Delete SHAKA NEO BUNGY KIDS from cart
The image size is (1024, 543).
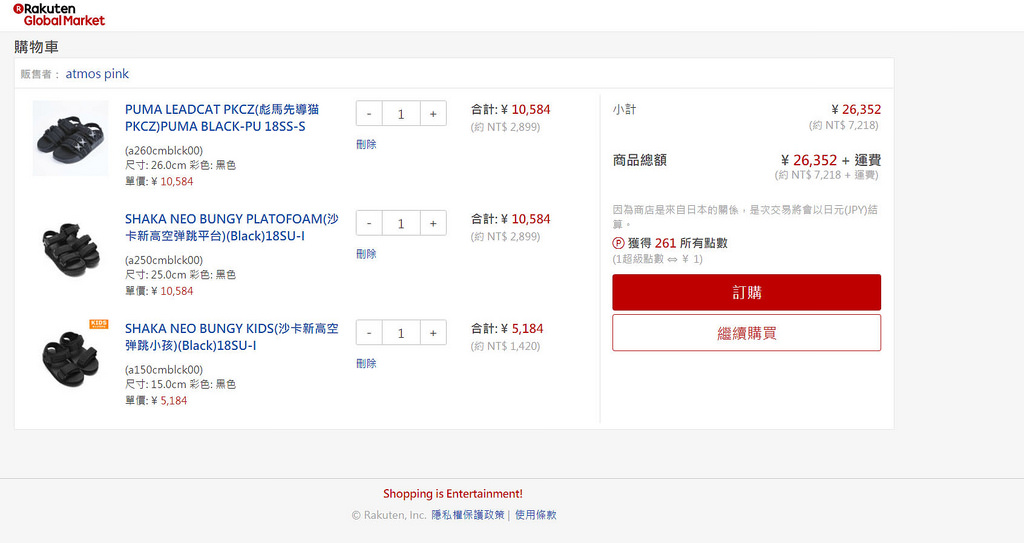[366, 363]
